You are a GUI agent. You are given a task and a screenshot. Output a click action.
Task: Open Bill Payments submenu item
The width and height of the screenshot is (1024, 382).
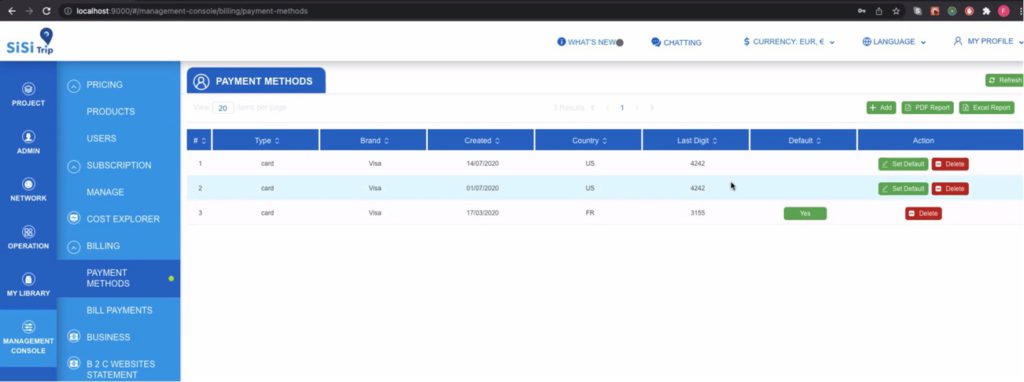(120, 310)
